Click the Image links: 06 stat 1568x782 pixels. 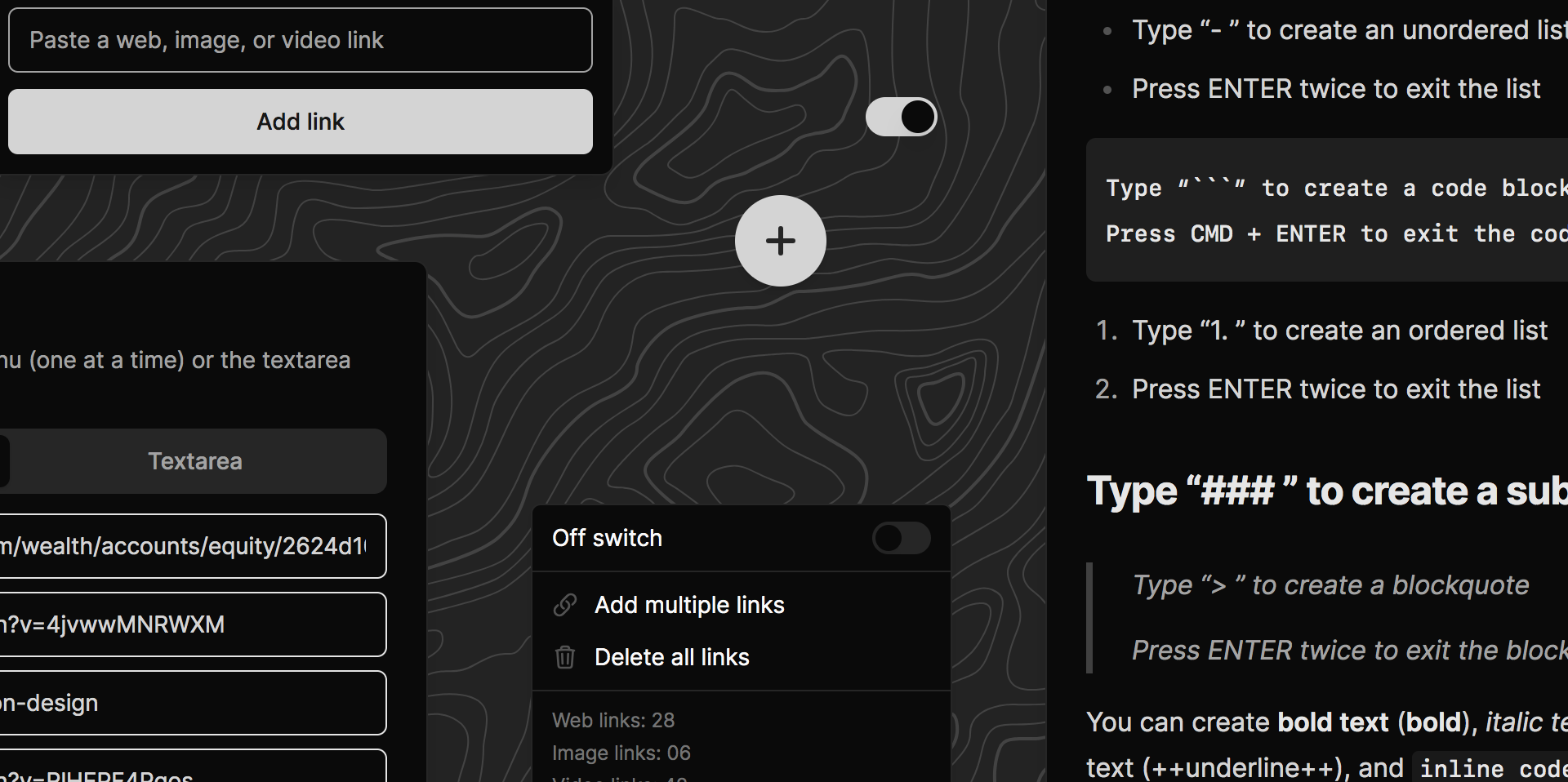(621, 753)
